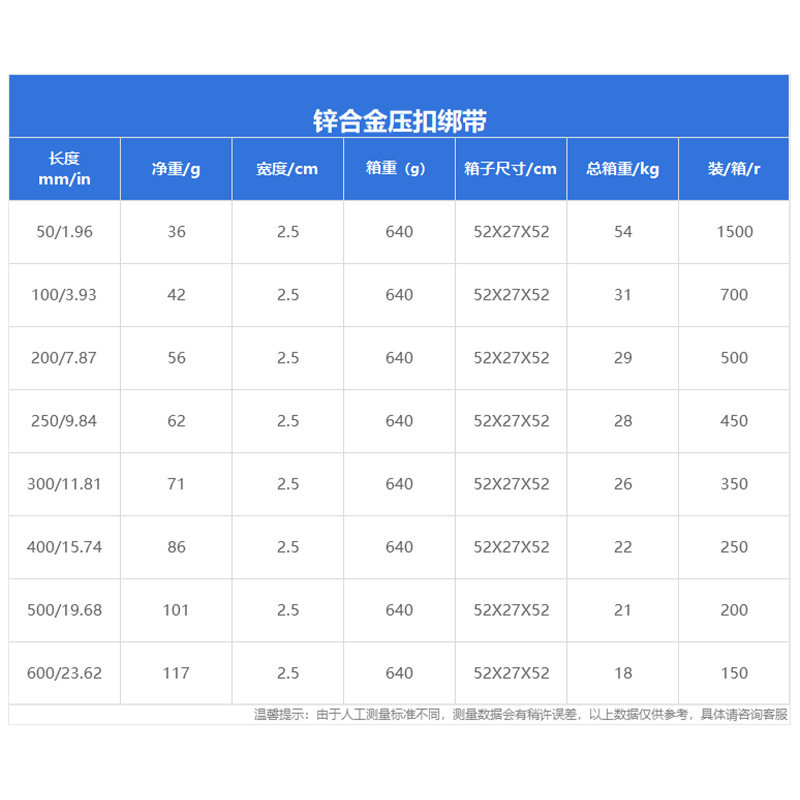This screenshot has height=800, width=800.
Task: Click width 2.5 in the 500/19.68 row
Action: [288, 610]
